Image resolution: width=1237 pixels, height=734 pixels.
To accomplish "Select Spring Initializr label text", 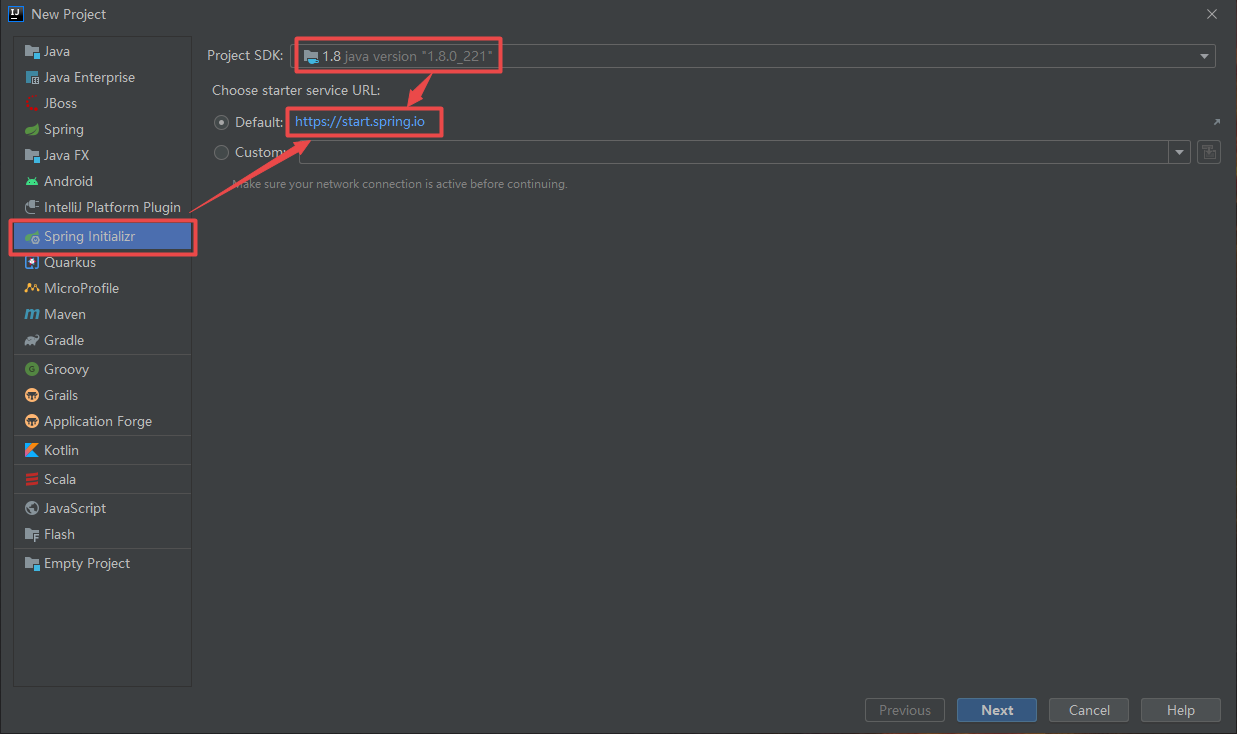I will pos(89,237).
